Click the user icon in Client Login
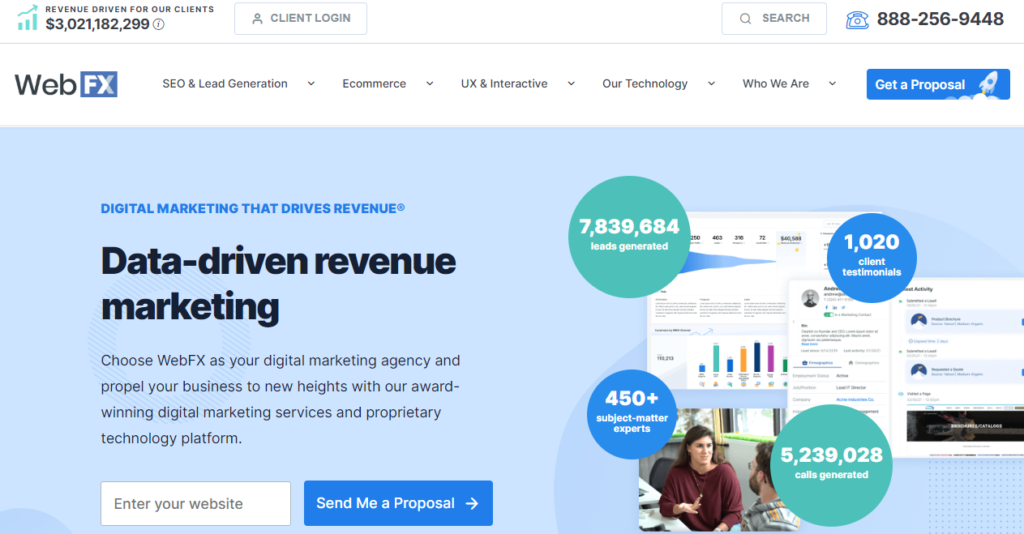 (x=257, y=19)
